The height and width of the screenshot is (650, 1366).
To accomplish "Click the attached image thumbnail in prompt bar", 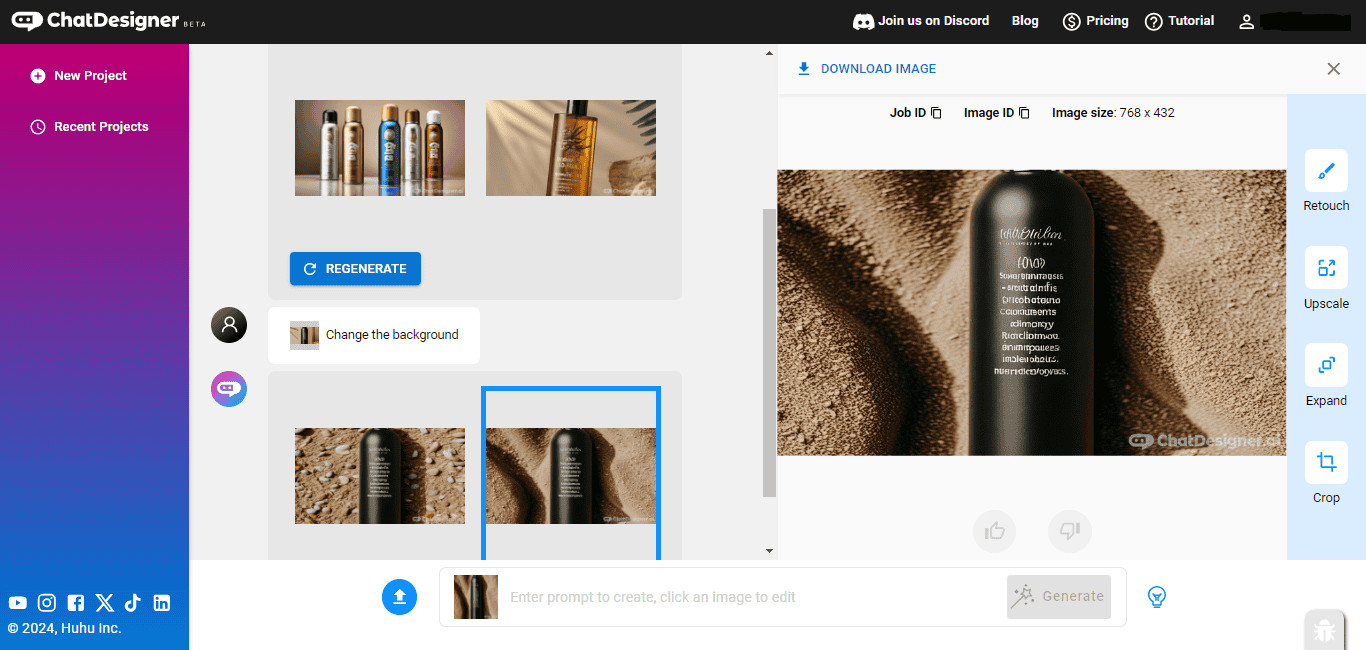I will 476,597.
